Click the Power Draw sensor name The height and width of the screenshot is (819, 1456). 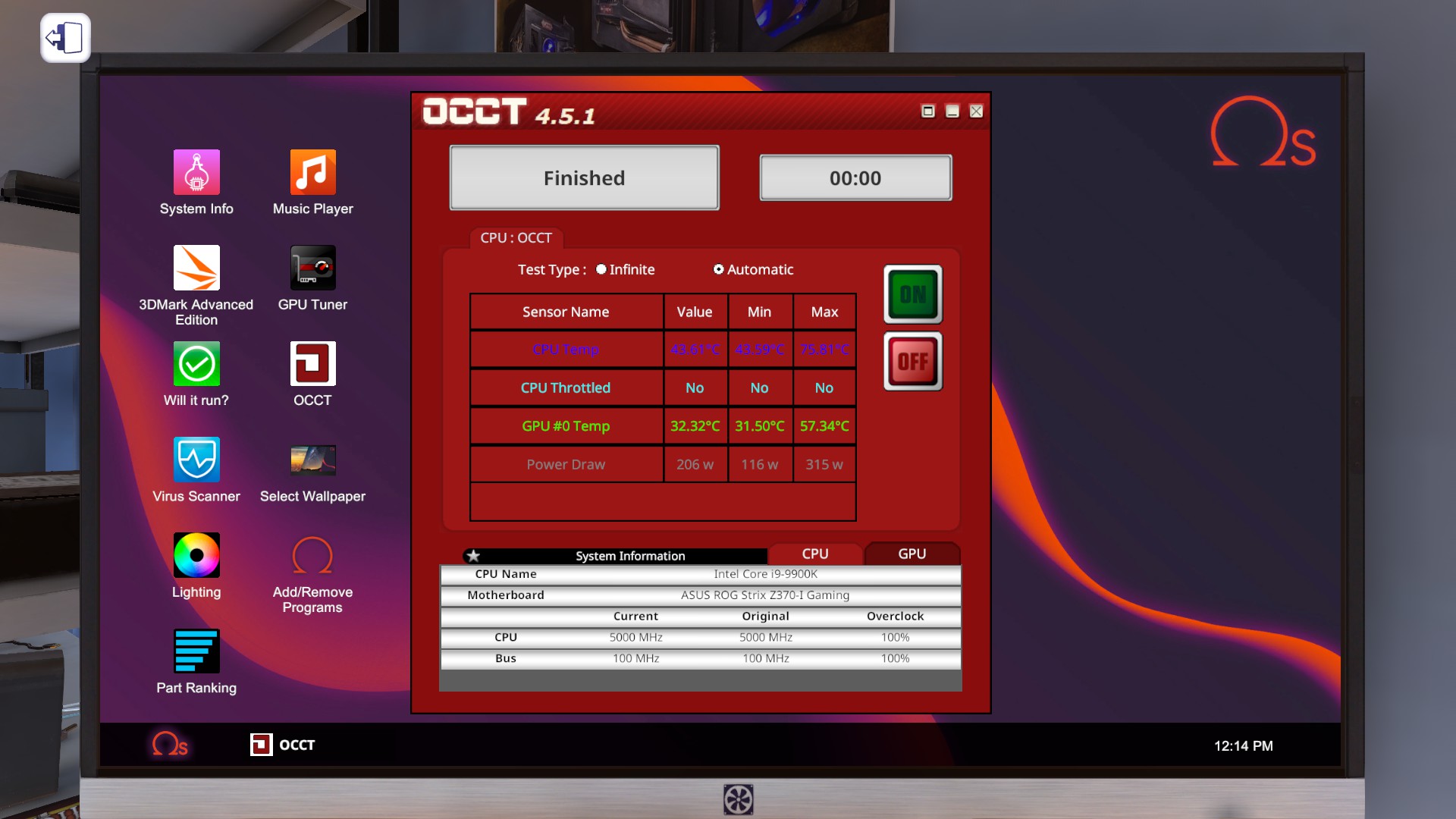pyautogui.click(x=566, y=464)
